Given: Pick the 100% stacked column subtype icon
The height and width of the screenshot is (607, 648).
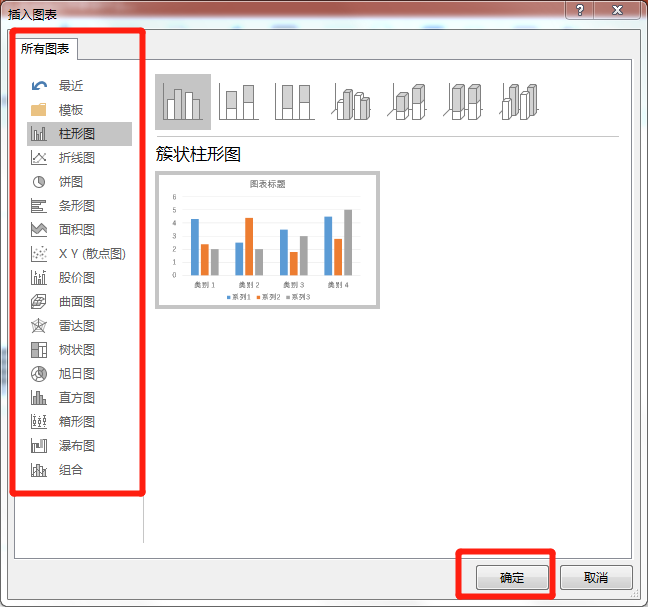Looking at the screenshot, I should click(x=294, y=102).
